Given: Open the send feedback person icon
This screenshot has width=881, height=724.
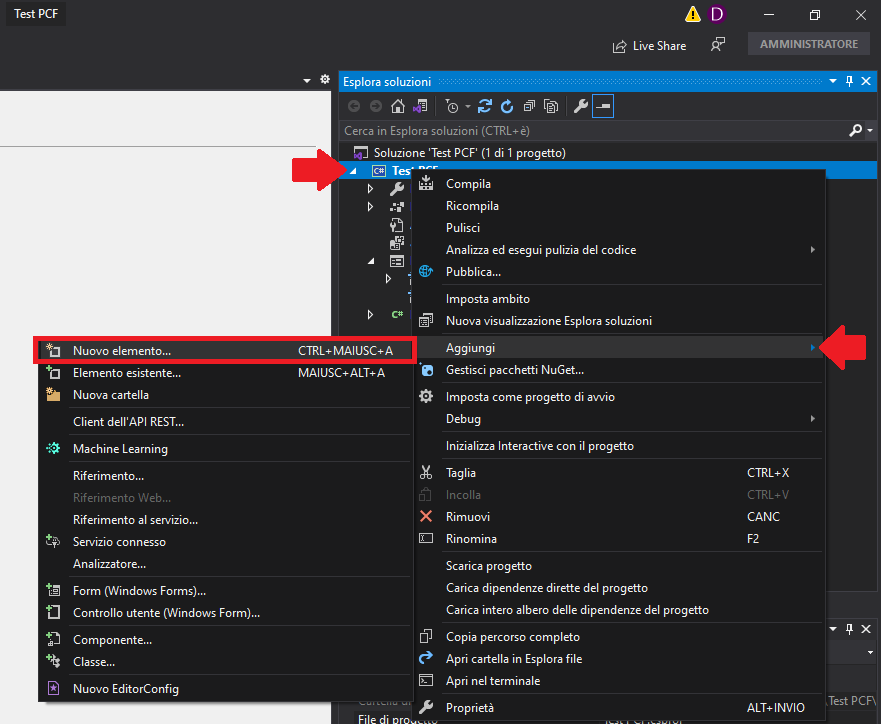Looking at the screenshot, I should point(717,45).
